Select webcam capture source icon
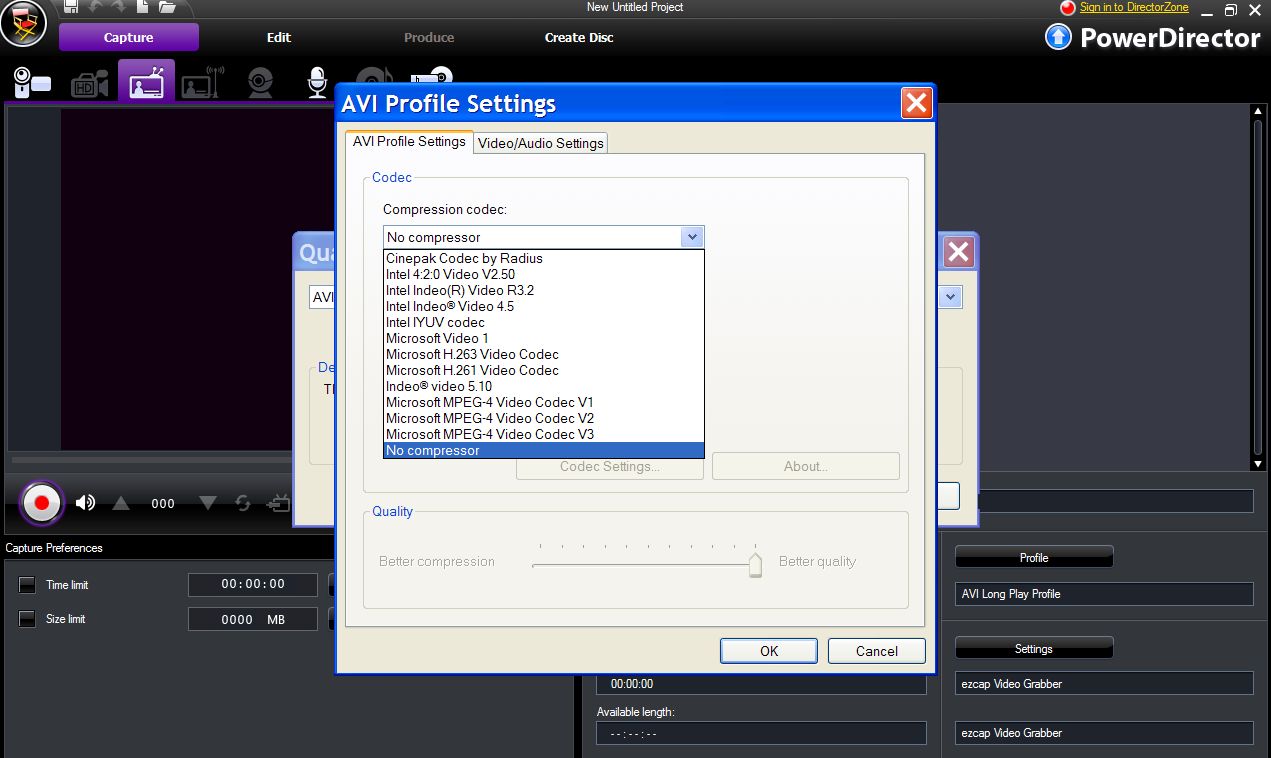The width and height of the screenshot is (1271, 758). [260, 83]
